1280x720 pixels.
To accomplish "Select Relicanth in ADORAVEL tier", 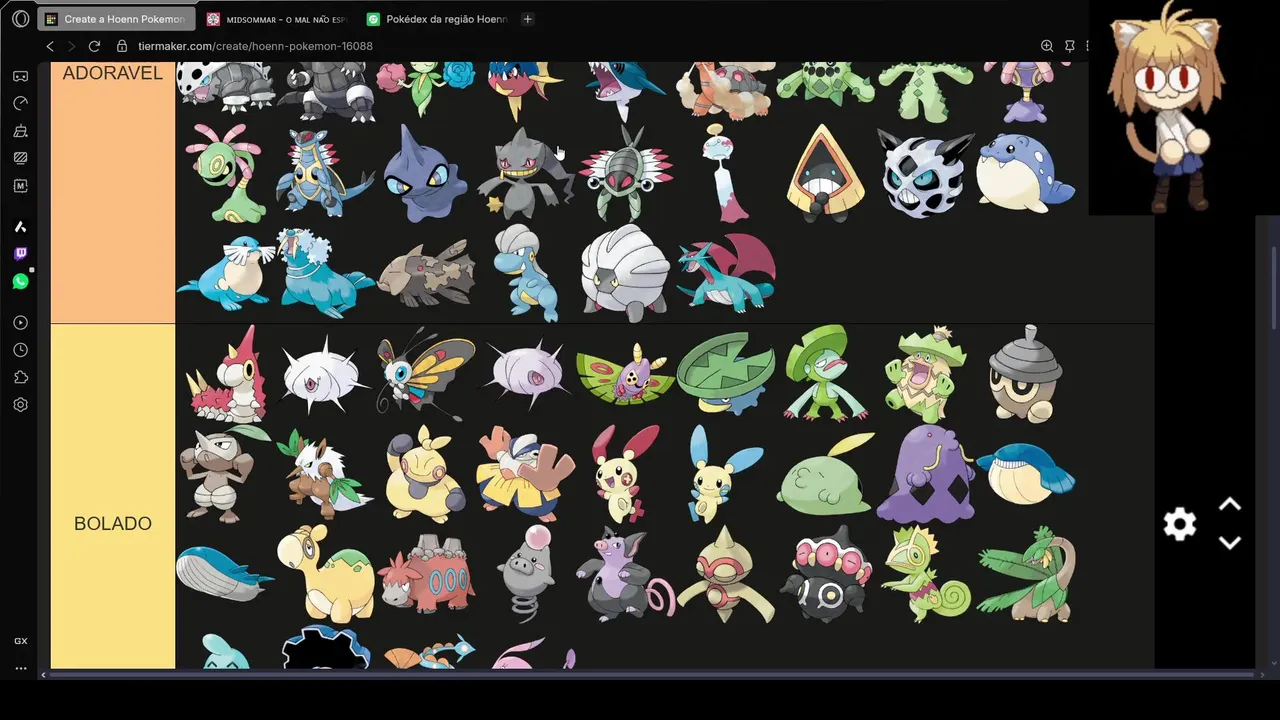I will point(425,273).
